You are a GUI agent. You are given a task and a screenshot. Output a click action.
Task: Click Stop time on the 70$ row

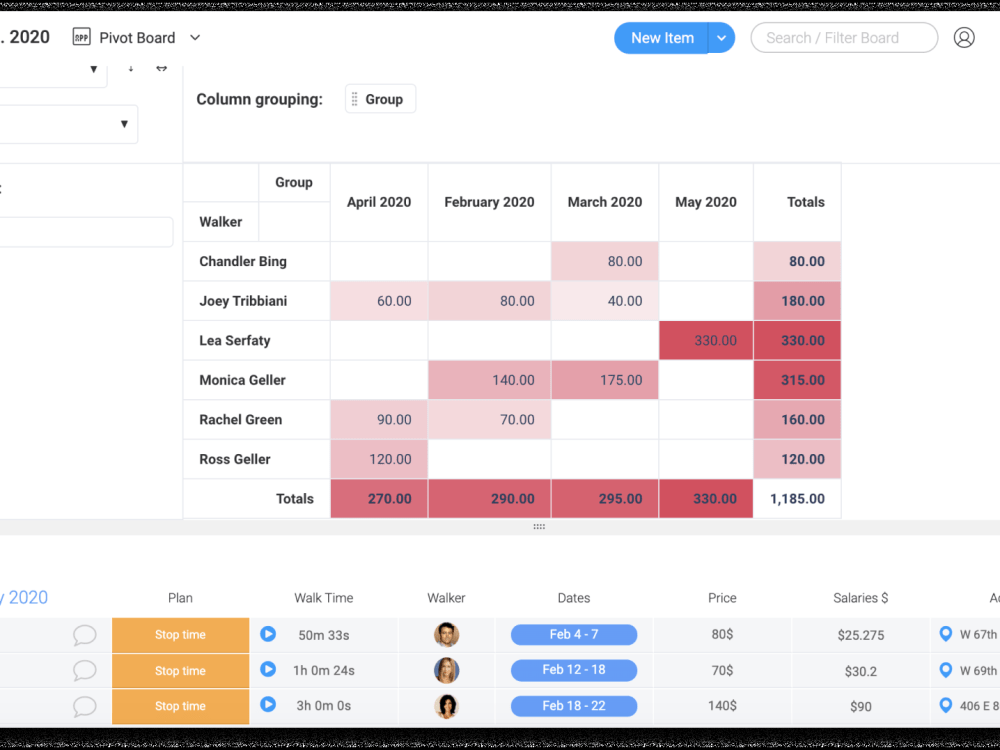[180, 670]
